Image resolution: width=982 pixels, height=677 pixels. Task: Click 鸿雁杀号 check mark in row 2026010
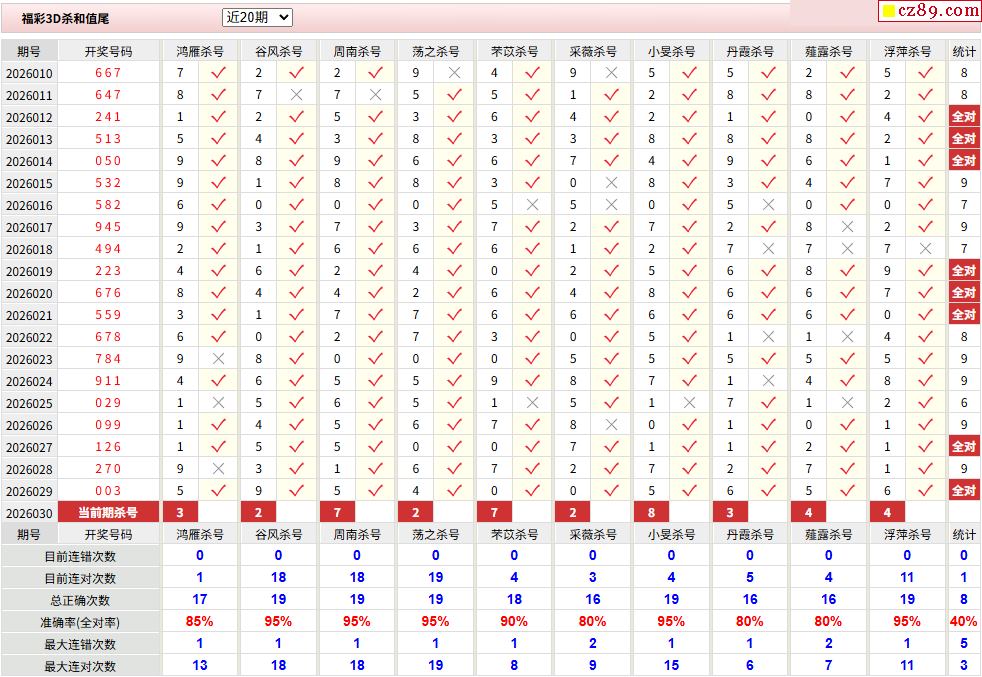click(218, 73)
